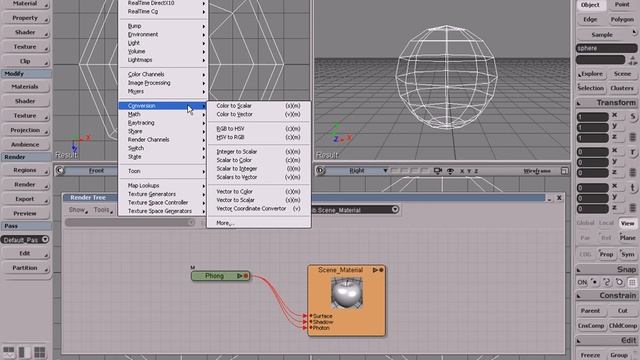Click the camera icon in Right viewport bar
The width and height of the screenshot is (640, 360).
[x=438, y=171]
